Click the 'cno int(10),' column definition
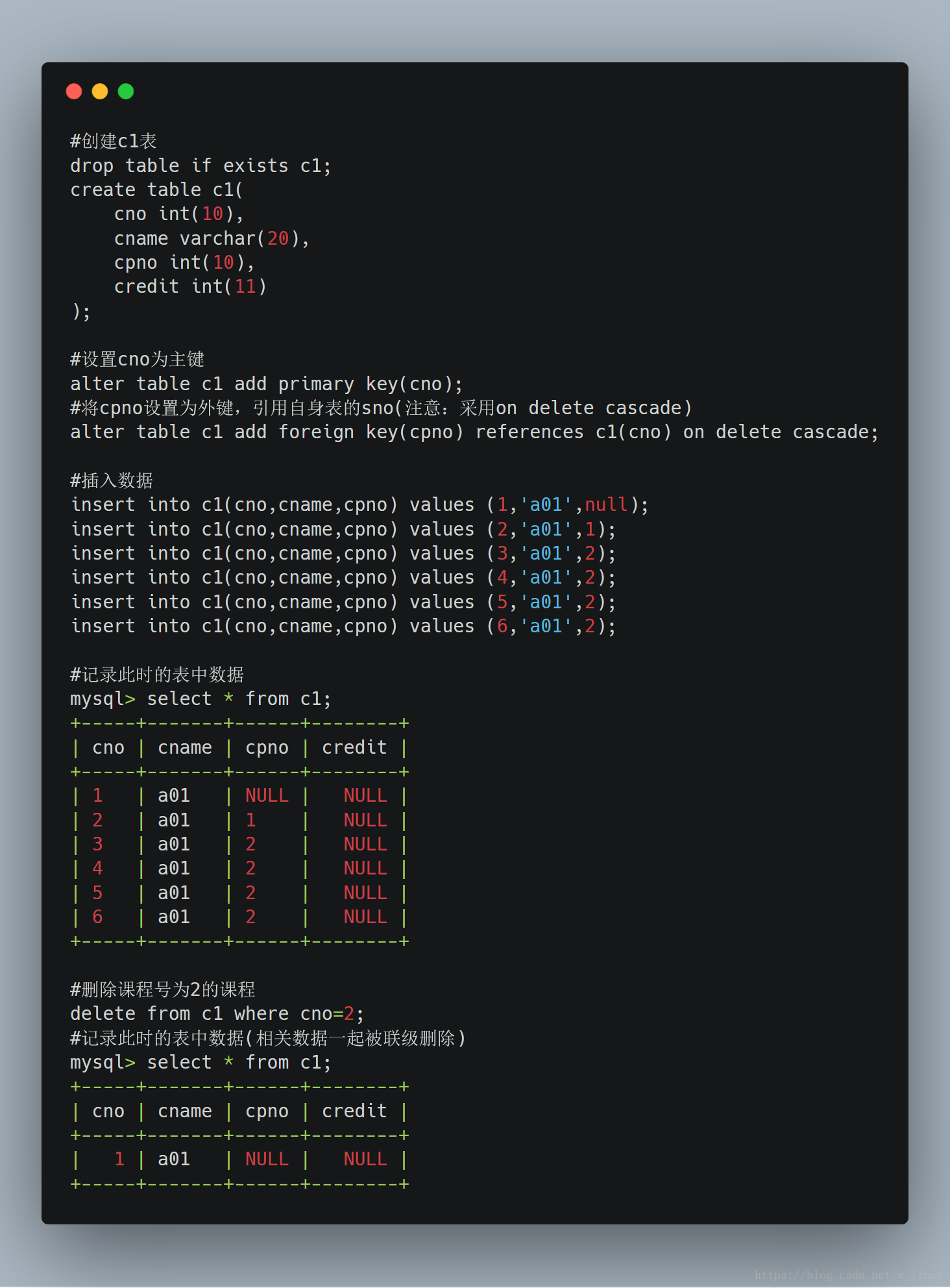Image resolution: width=950 pixels, height=1288 pixels. pyautogui.click(x=178, y=214)
